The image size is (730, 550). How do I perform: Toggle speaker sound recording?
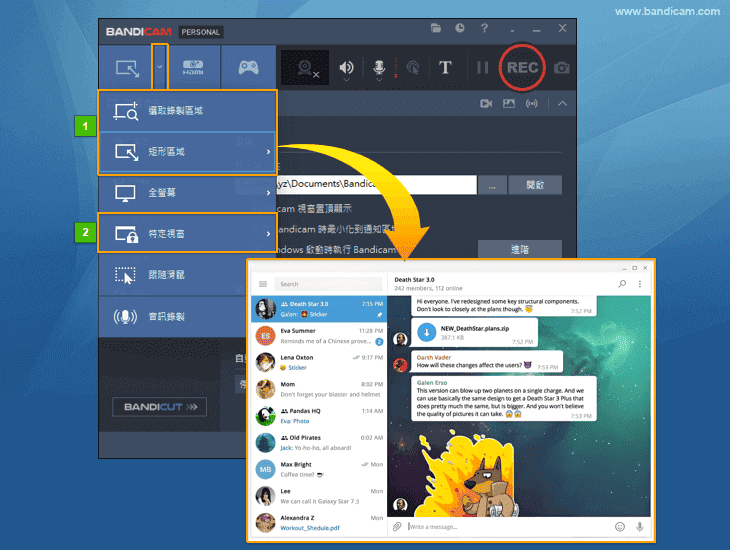point(346,68)
